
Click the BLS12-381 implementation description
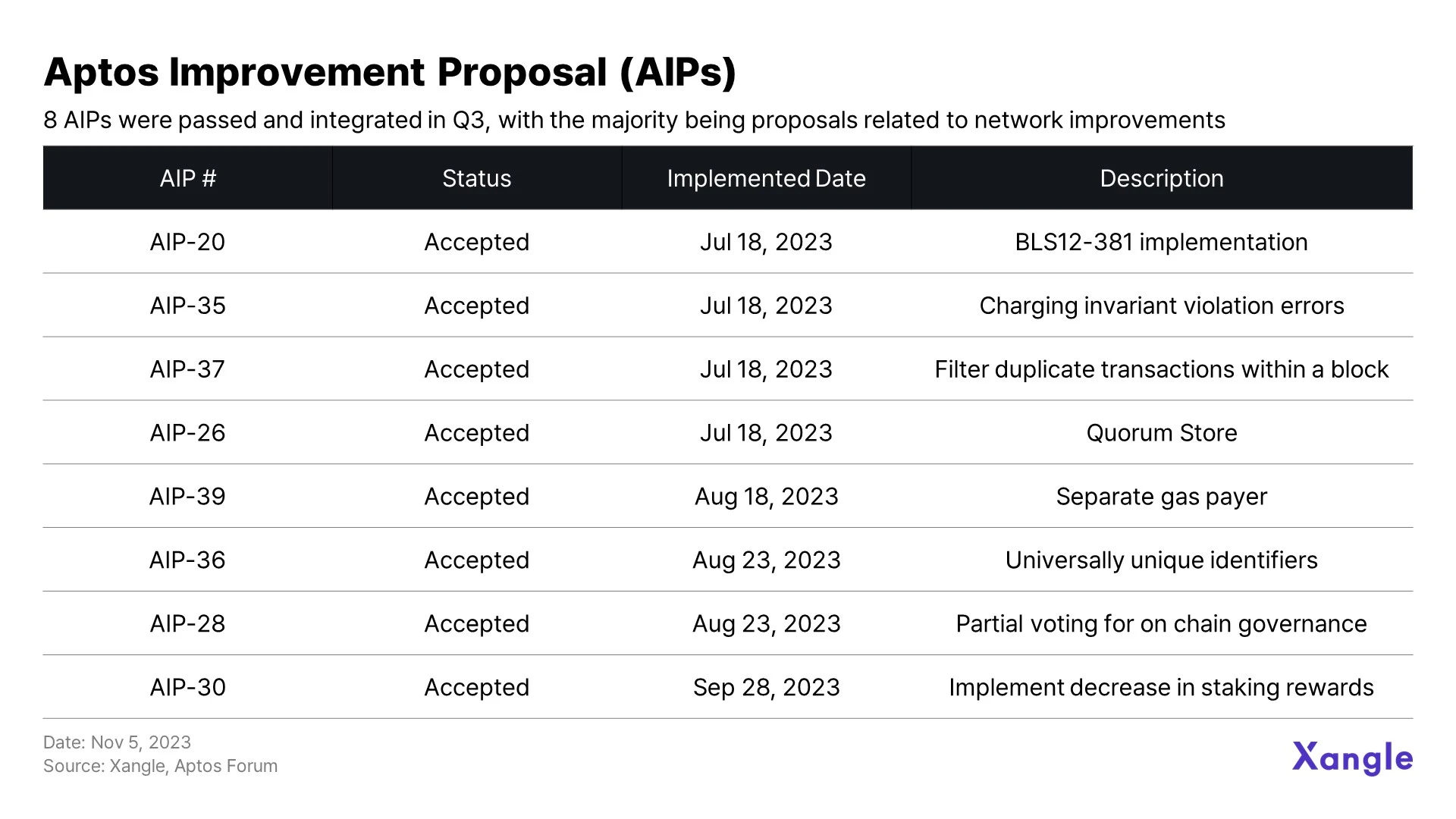[1161, 242]
